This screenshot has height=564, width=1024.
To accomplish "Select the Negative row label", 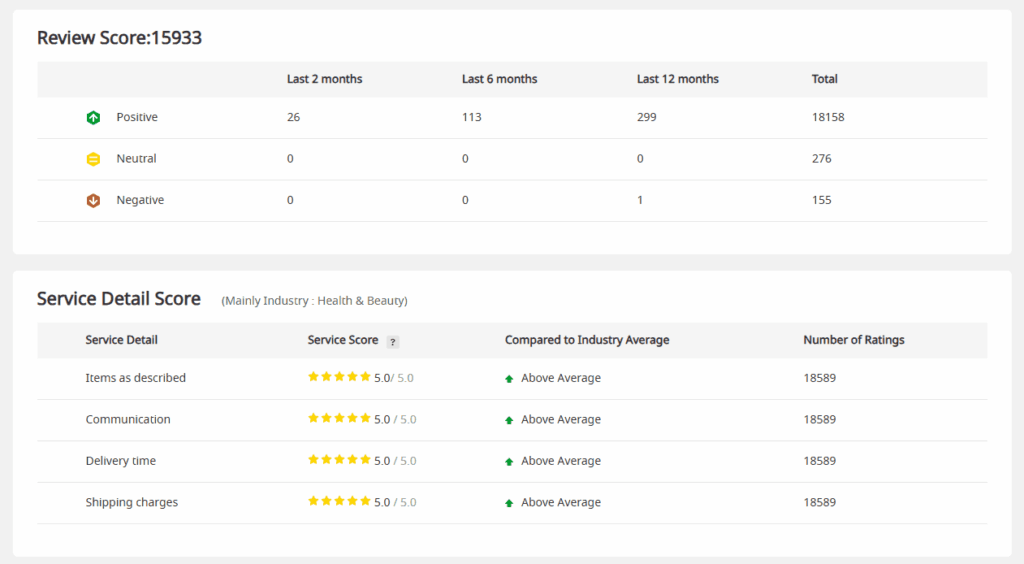I will [140, 200].
